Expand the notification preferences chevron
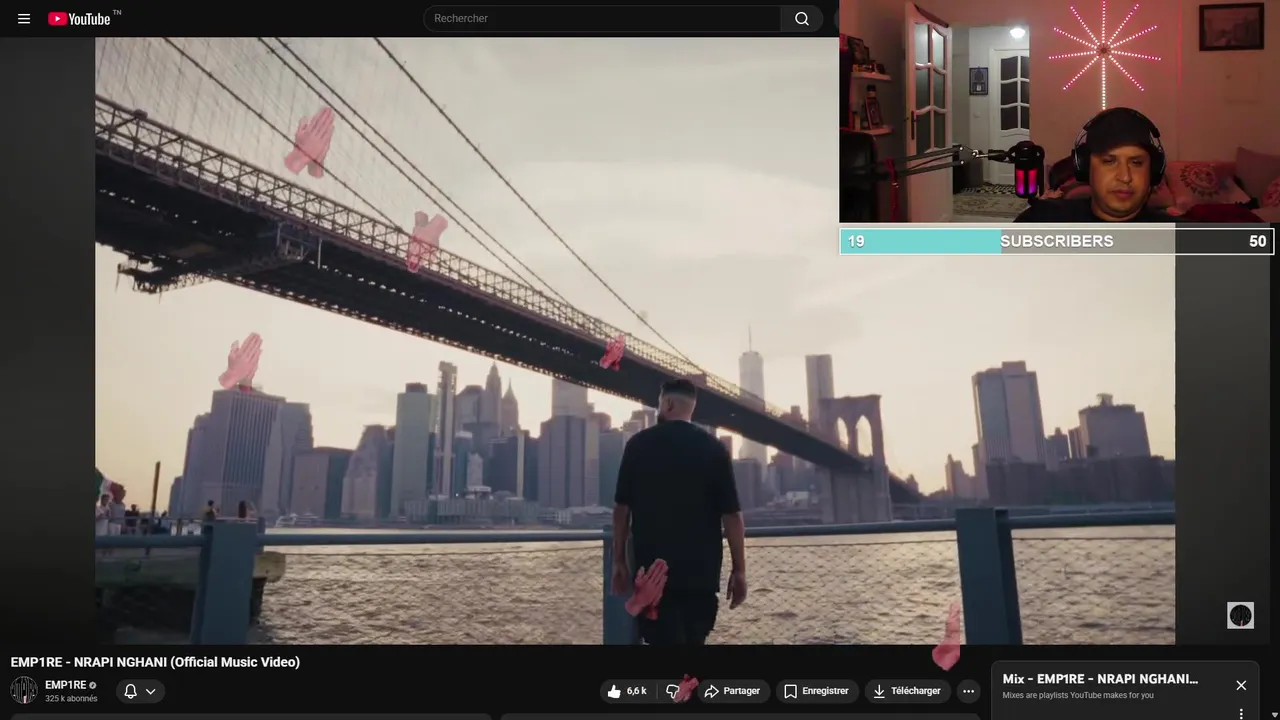Viewport: 1280px width, 720px height. click(x=151, y=691)
